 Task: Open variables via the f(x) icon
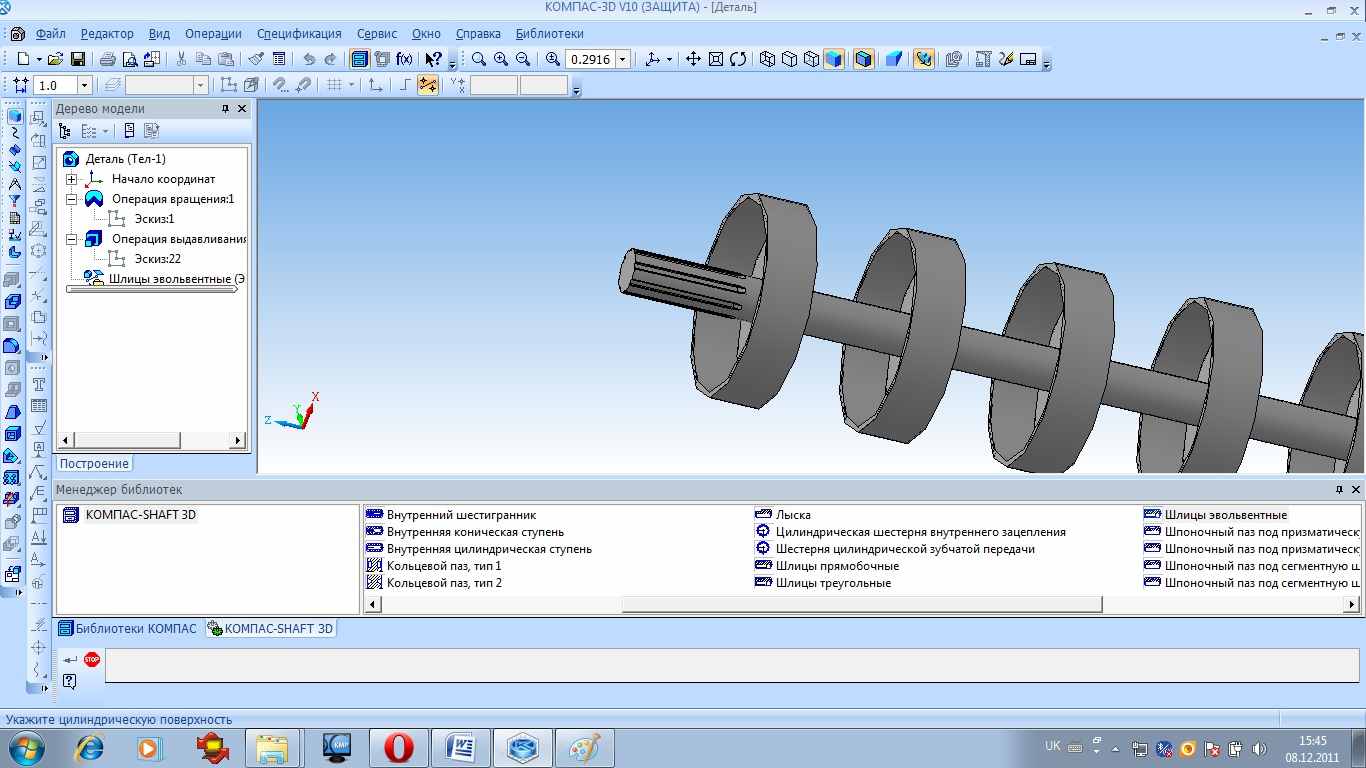[405, 59]
